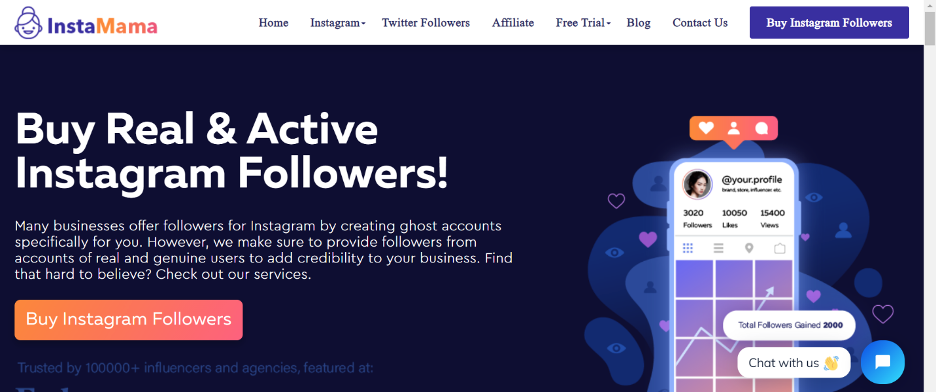Select the grid view icon on phone mockup
936x392 pixels.
click(x=687, y=248)
